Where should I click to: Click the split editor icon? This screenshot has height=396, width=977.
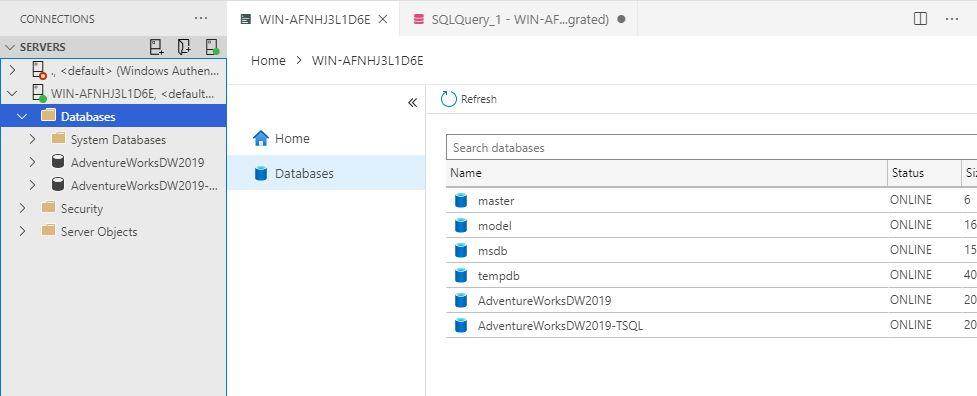(x=920, y=19)
